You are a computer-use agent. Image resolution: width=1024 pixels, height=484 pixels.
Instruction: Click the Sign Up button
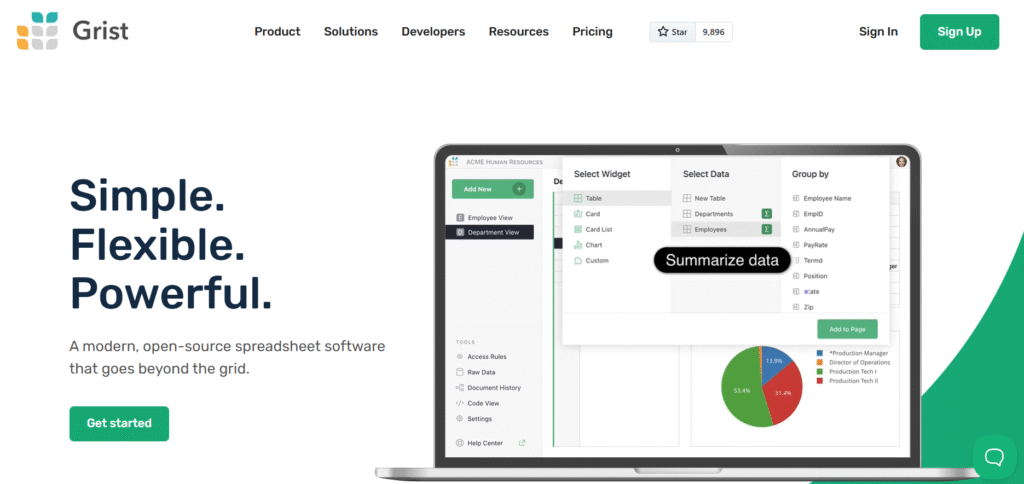click(x=959, y=32)
